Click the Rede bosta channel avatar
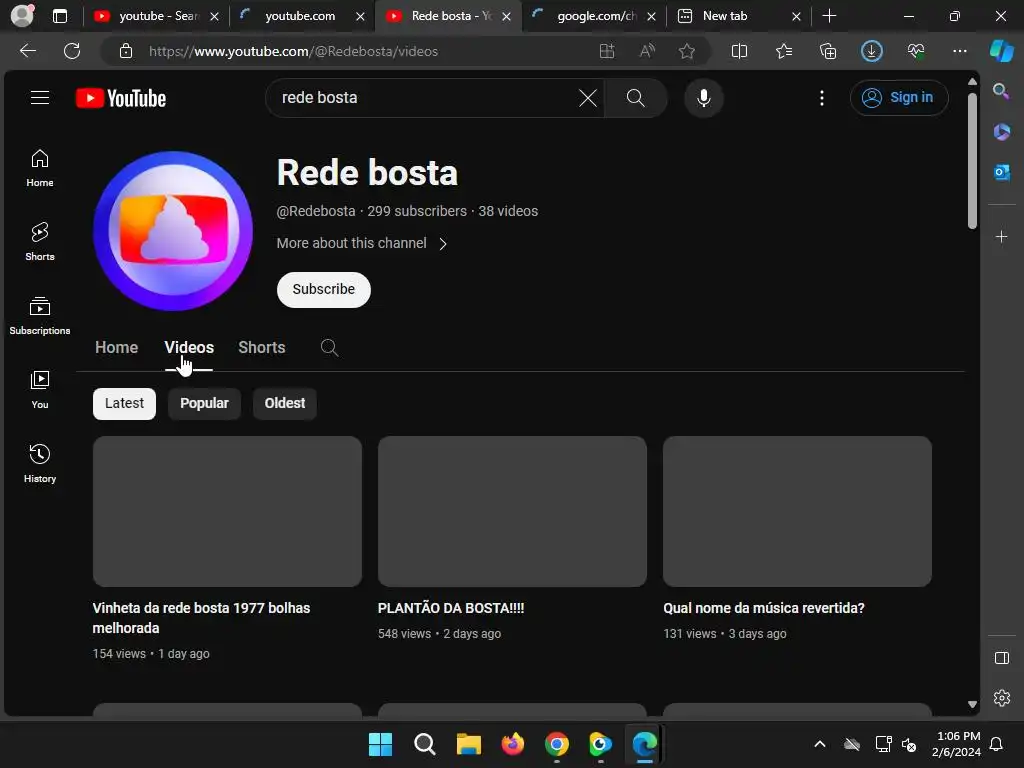Image resolution: width=1024 pixels, height=768 pixels. click(x=173, y=231)
